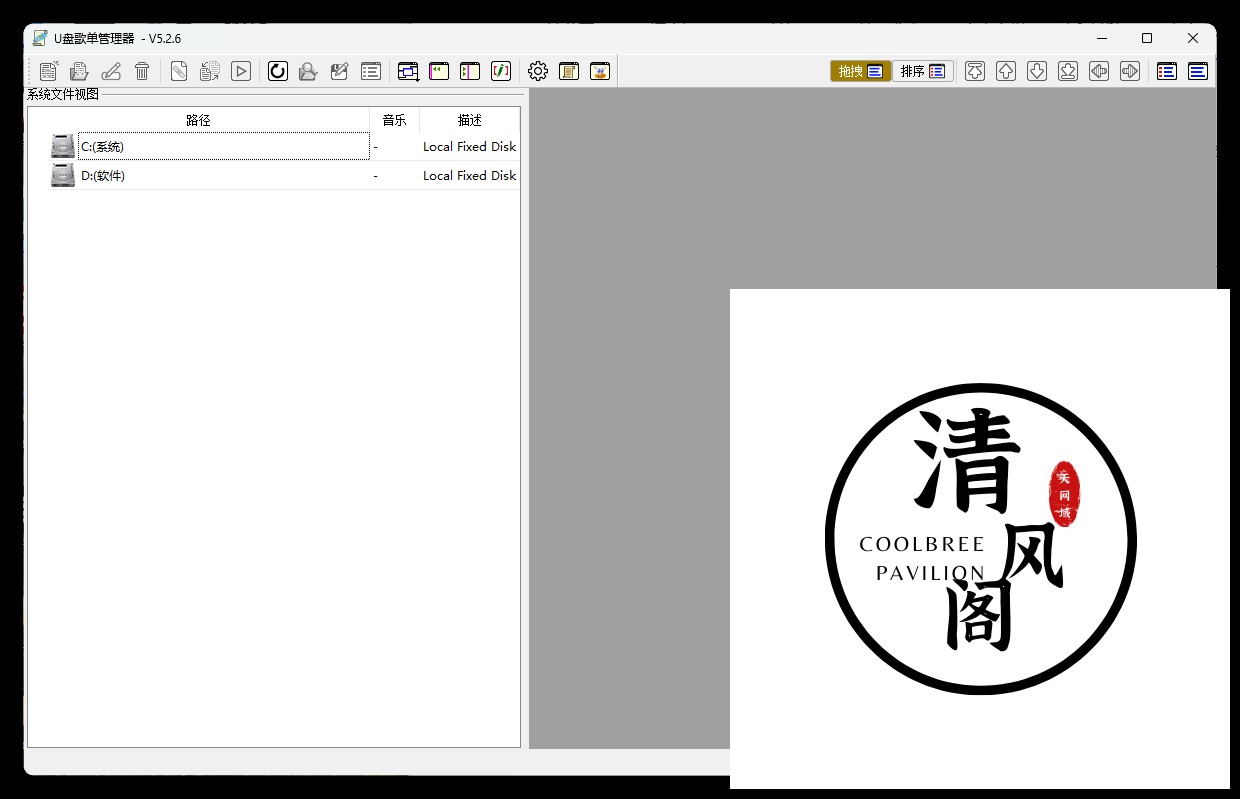Click the circular refresh arrow icon
The width and height of the screenshot is (1240, 799).
pos(278,71)
